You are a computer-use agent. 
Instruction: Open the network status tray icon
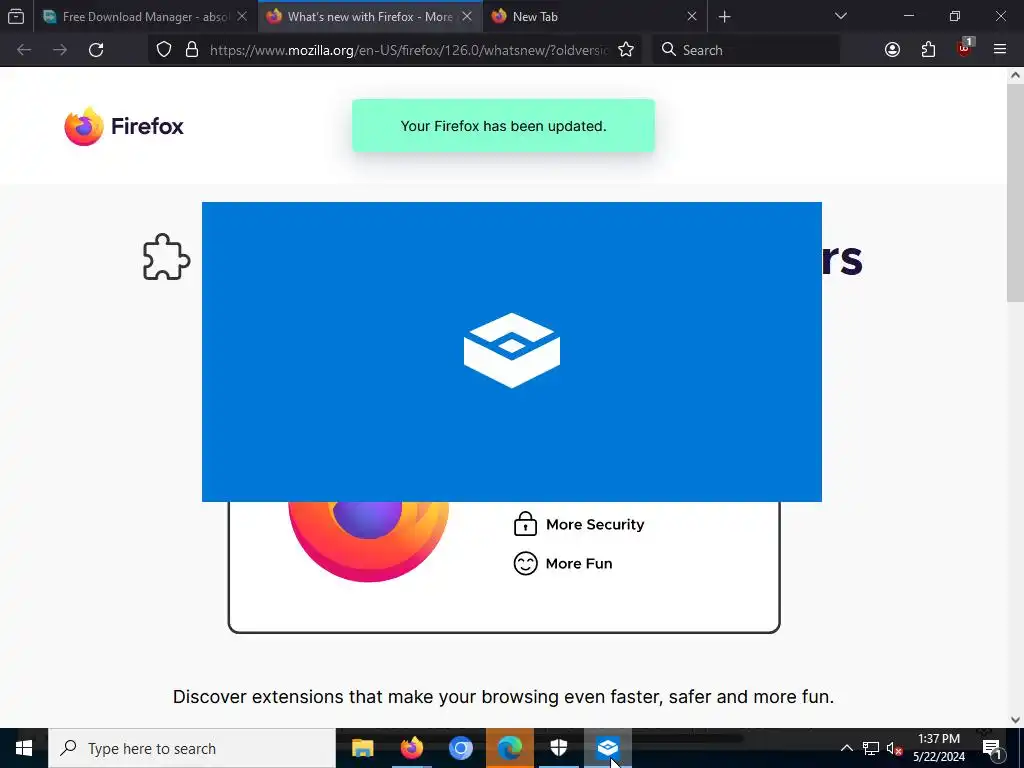point(871,748)
